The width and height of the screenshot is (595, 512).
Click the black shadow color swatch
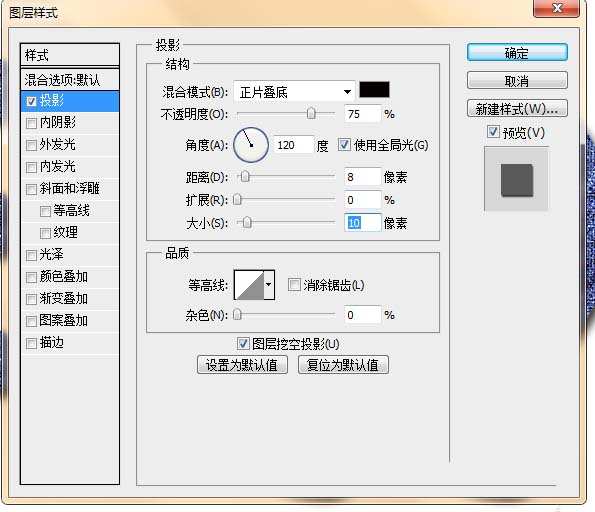374,90
